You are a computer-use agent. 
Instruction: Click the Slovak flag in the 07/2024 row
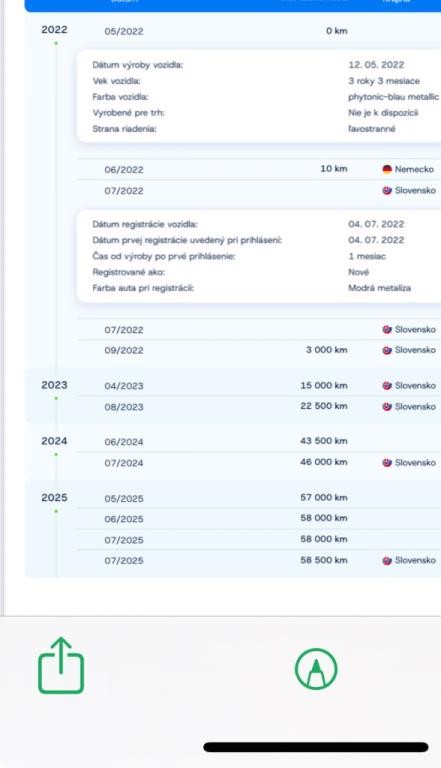point(387,462)
